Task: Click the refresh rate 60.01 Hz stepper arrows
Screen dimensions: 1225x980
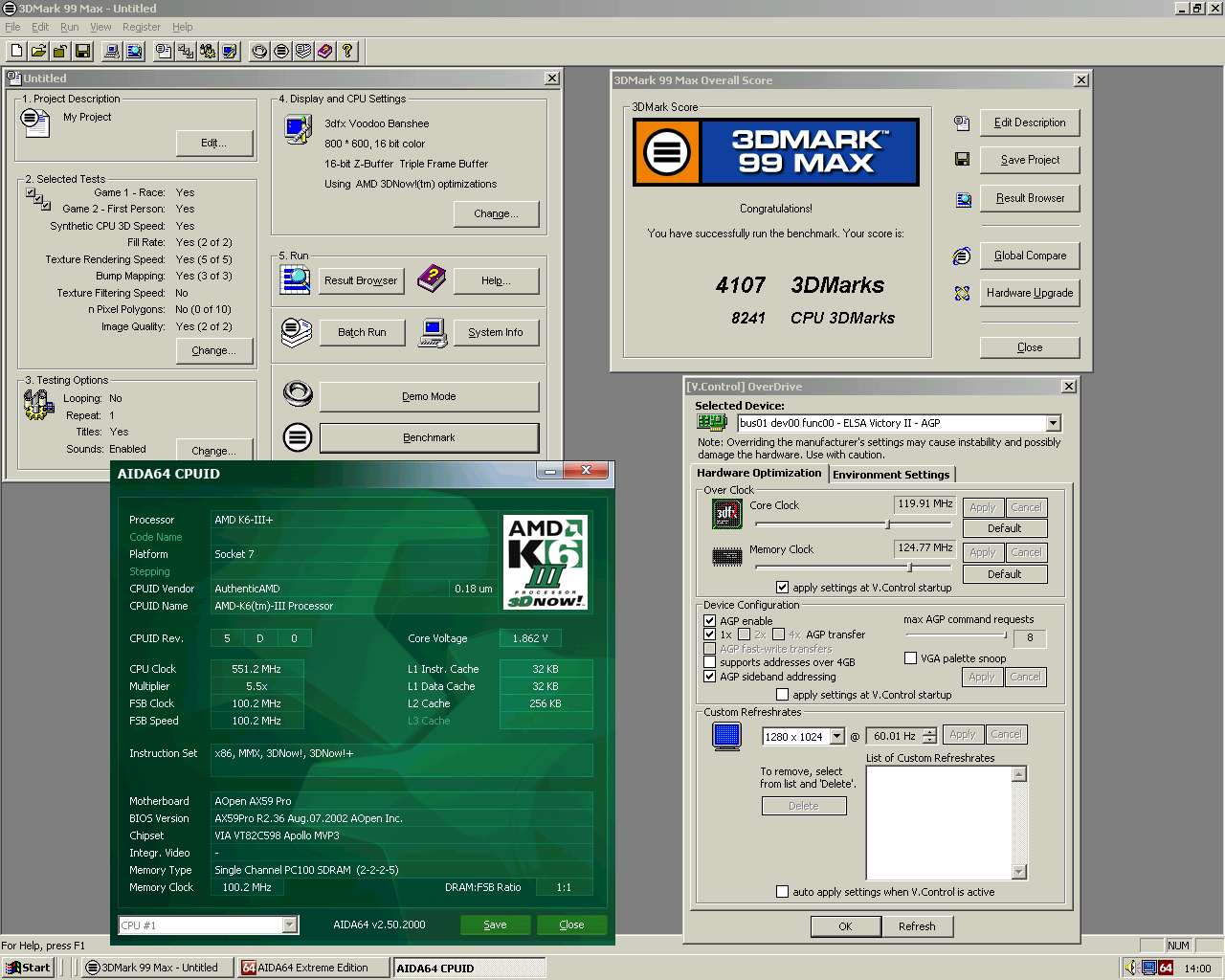Action: [929, 736]
